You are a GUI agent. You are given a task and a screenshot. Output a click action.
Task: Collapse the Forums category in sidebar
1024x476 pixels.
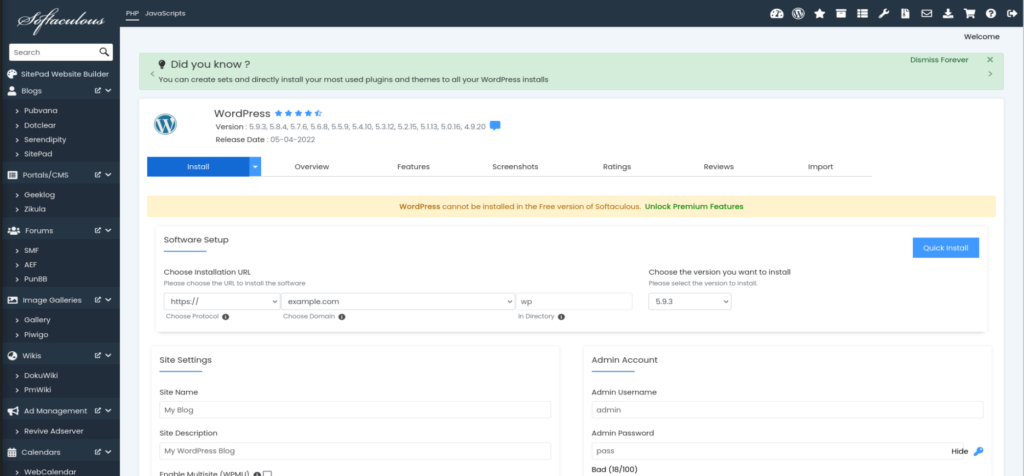point(108,230)
